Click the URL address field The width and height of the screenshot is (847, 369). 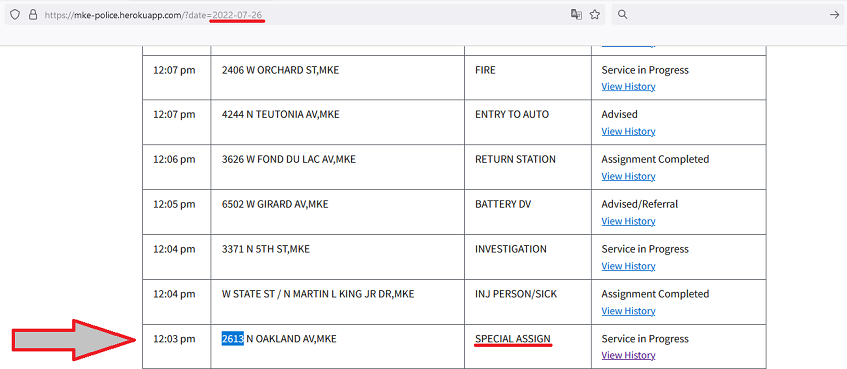(x=305, y=15)
